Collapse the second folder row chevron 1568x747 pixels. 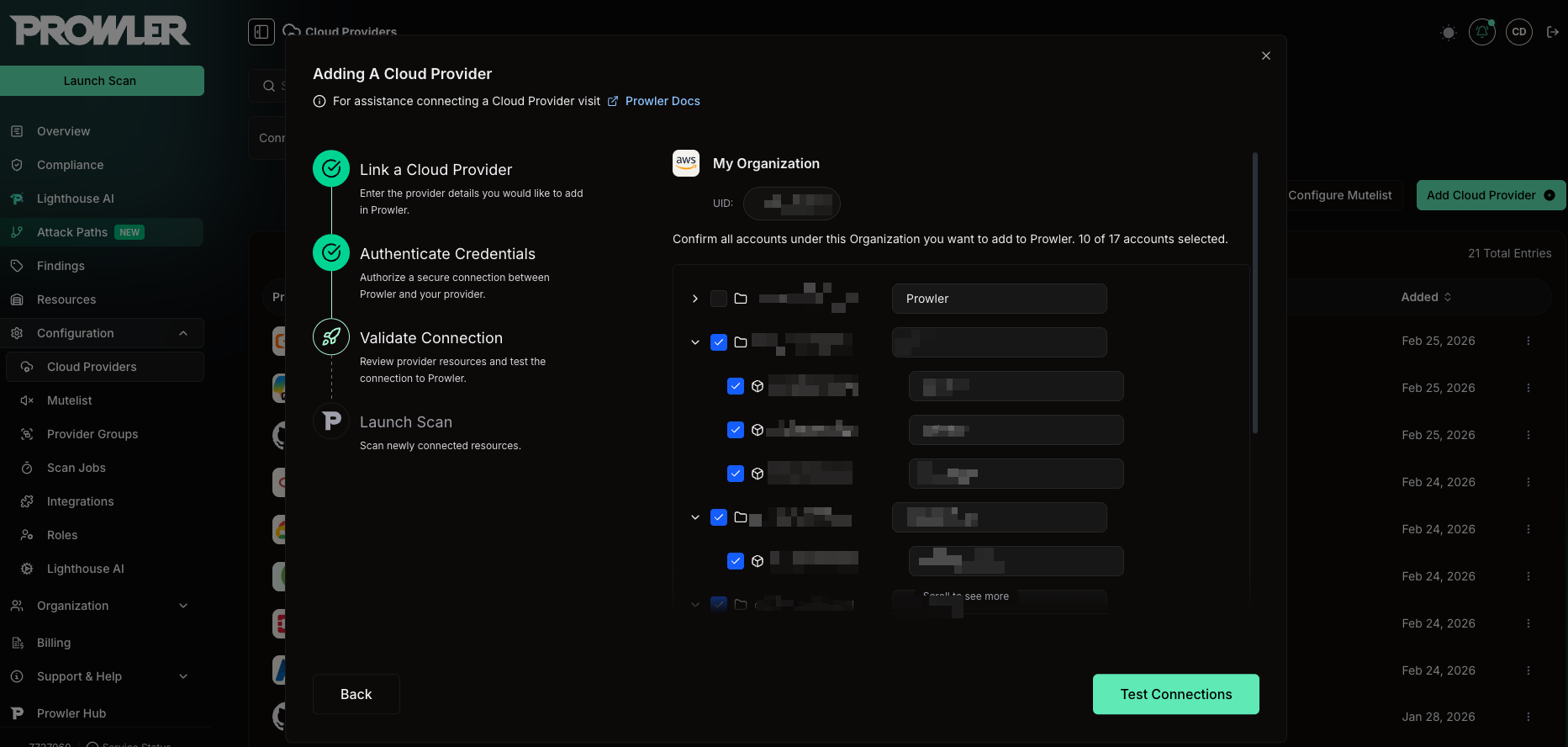tap(695, 342)
